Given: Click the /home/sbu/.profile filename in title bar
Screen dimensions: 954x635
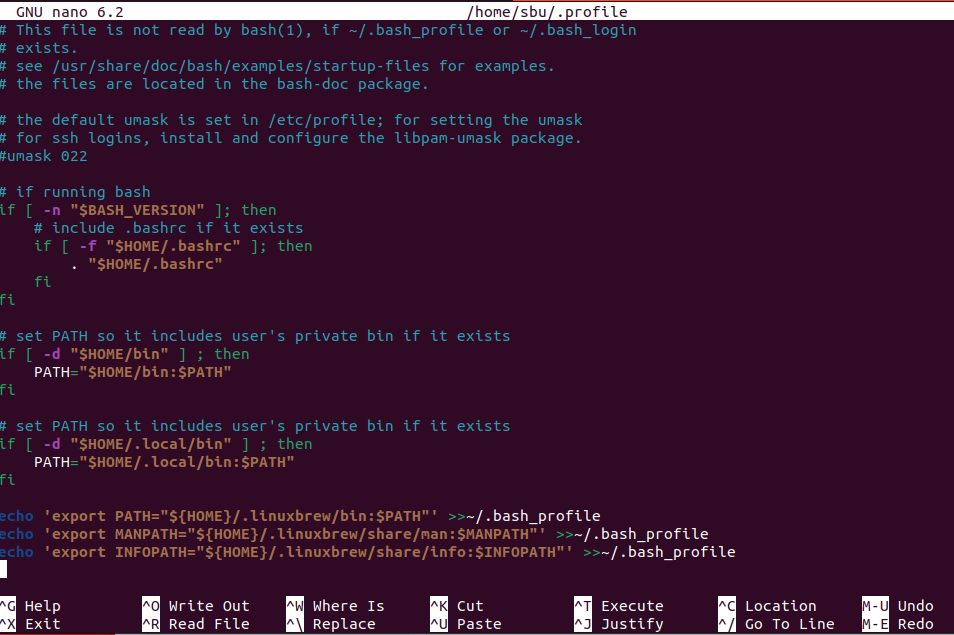Looking at the screenshot, I should pyautogui.click(x=547, y=12).
